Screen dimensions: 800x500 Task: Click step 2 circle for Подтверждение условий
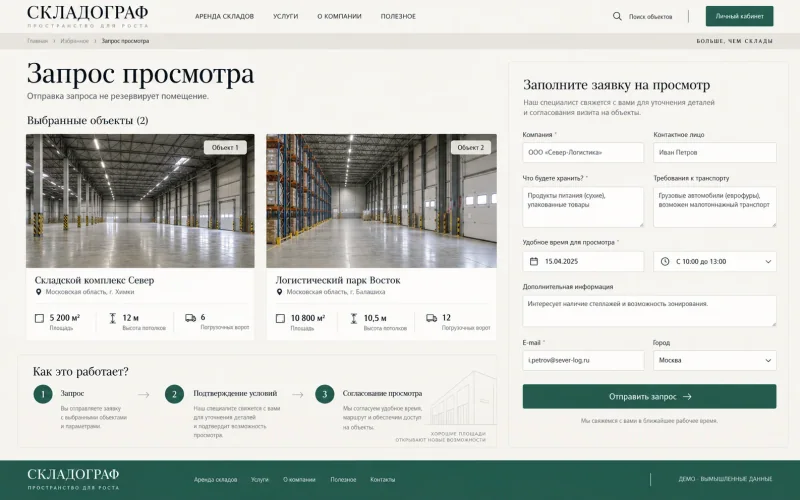[174, 394]
